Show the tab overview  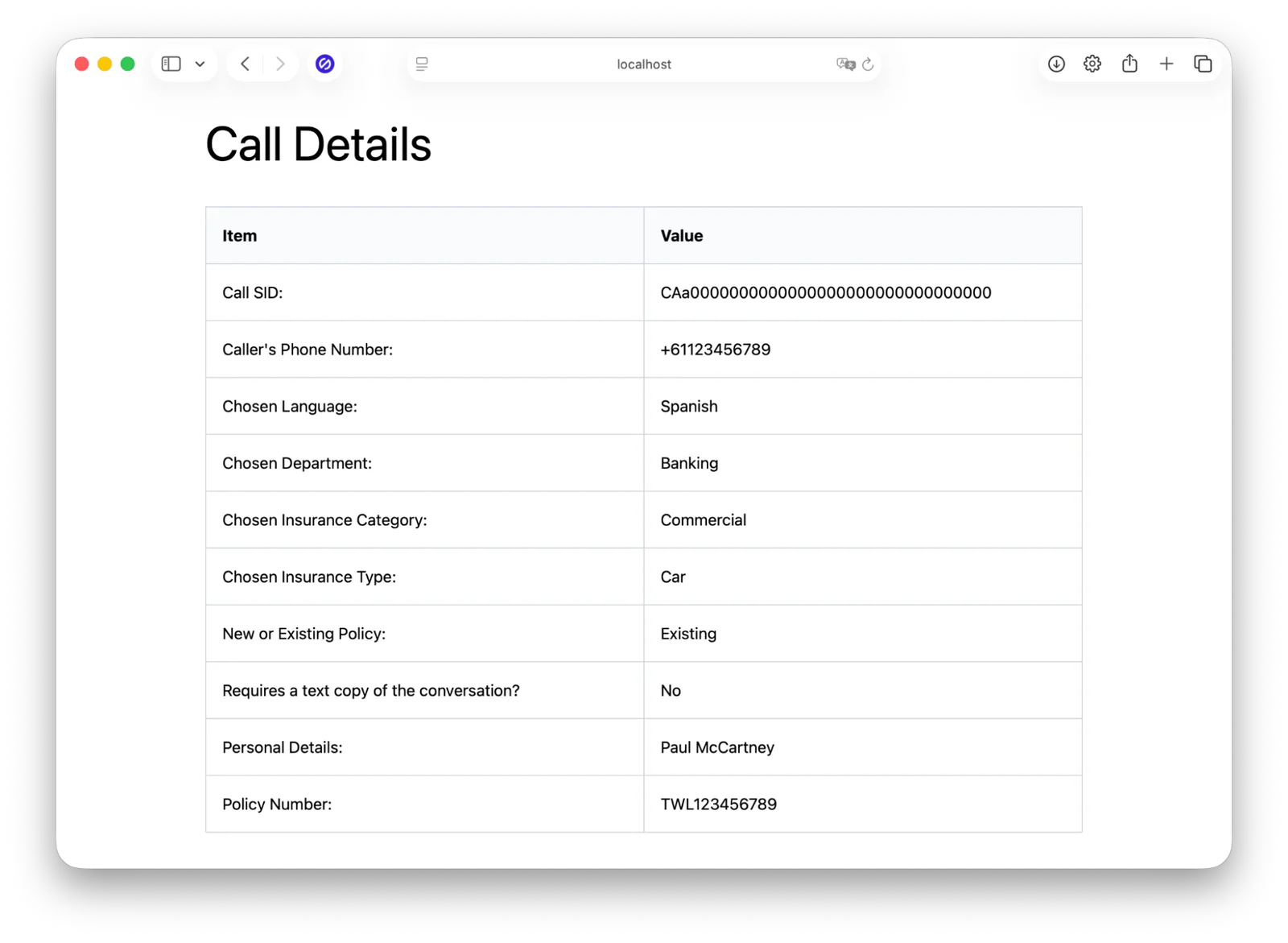[1203, 63]
